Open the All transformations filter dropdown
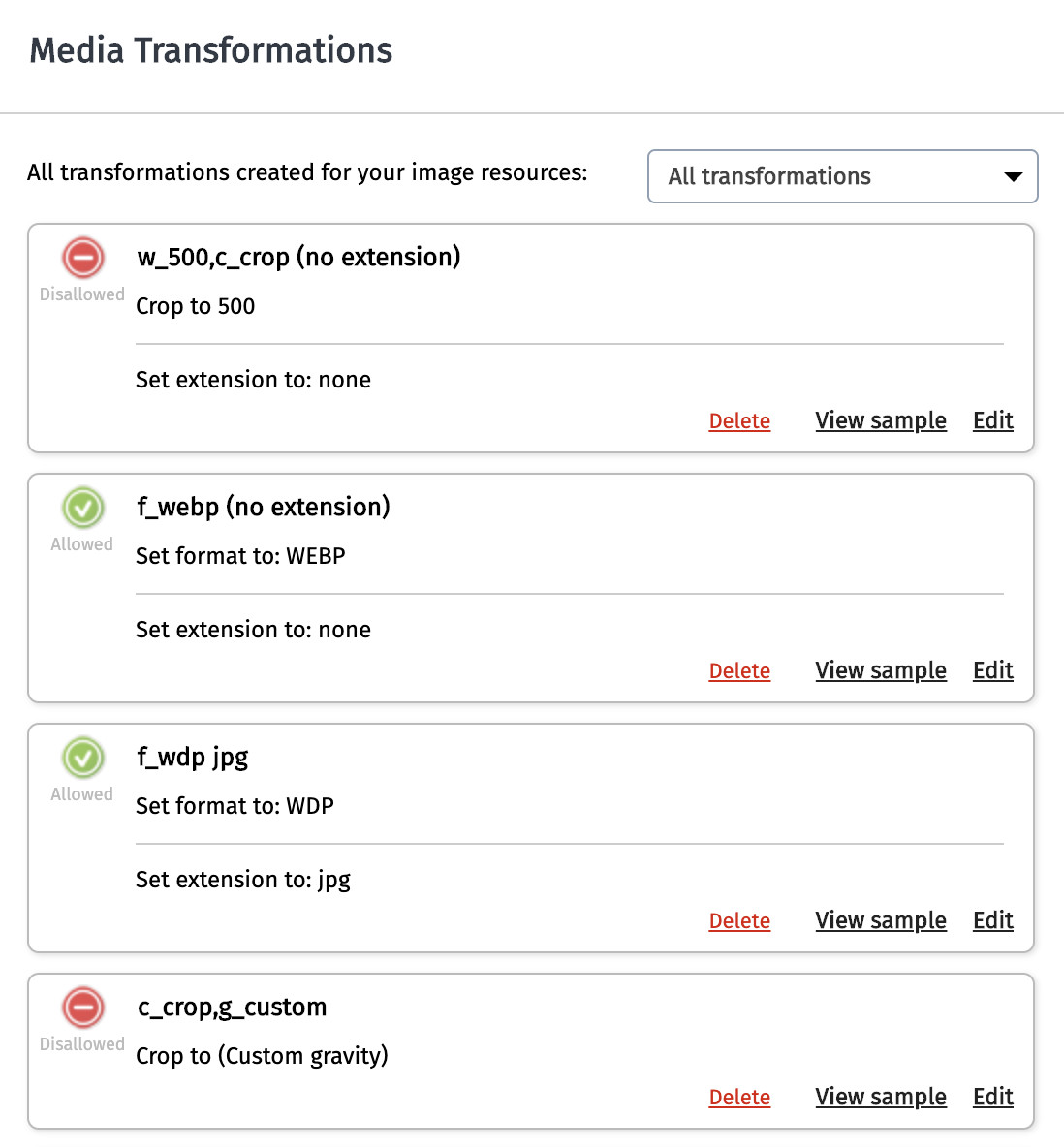This screenshot has width=1064, height=1147. (x=843, y=176)
